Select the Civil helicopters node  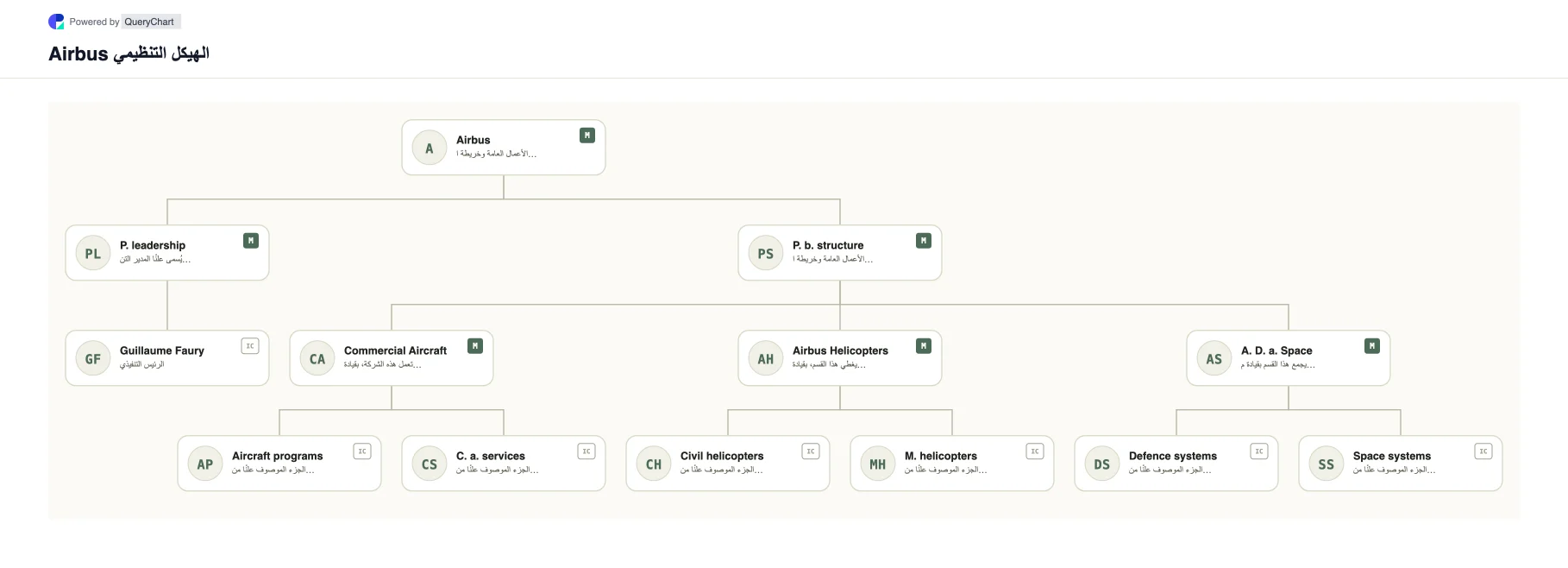(x=728, y=464)
